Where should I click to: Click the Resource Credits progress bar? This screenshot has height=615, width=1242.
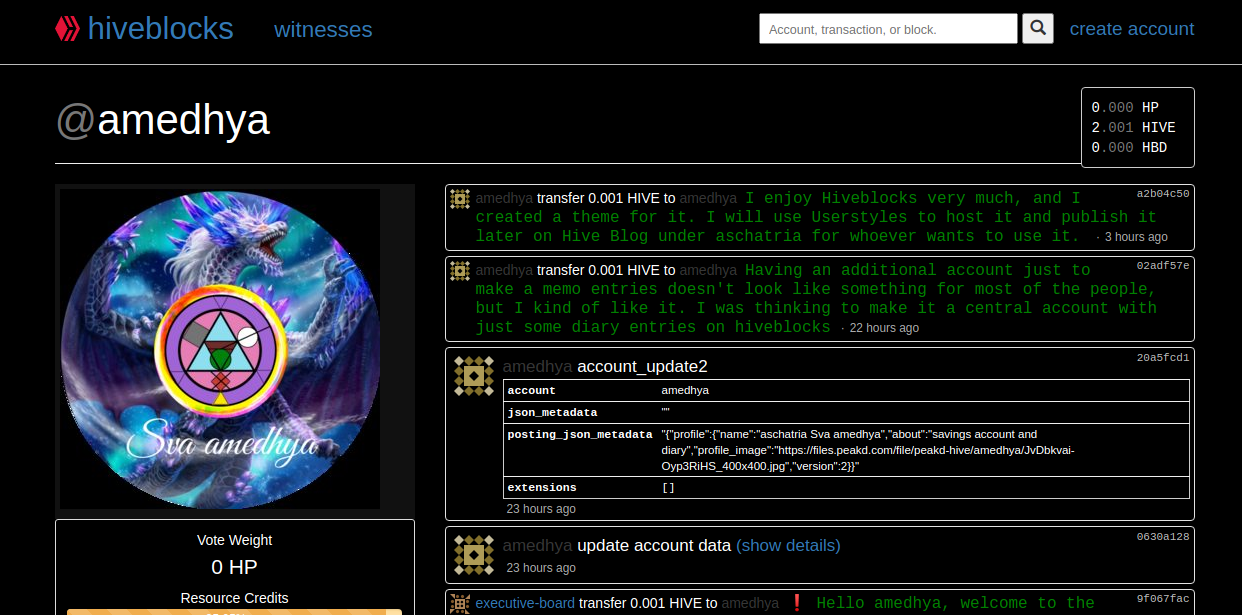(x=235, y=611)
